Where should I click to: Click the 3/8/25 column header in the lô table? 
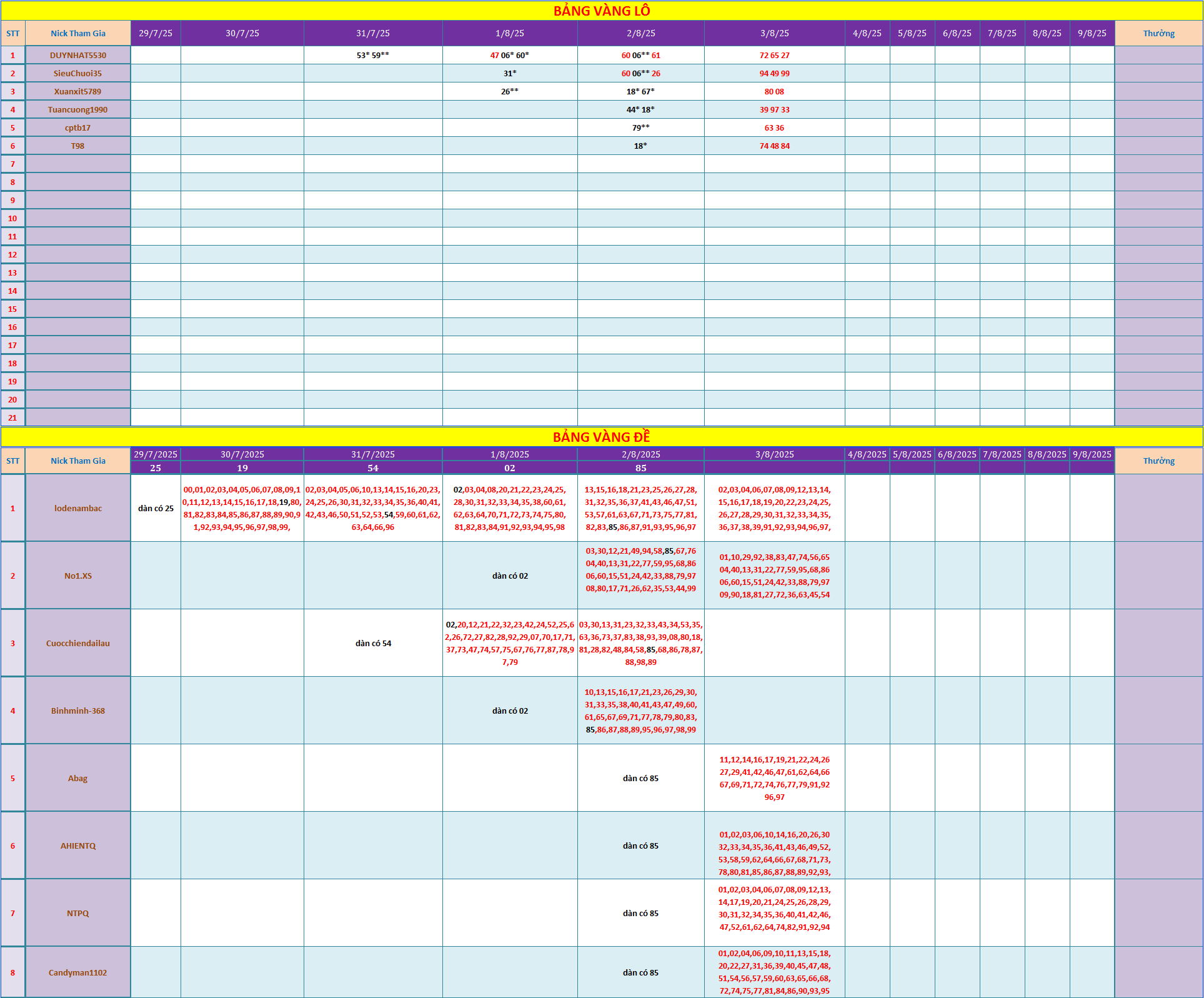(x=774, y=33)
